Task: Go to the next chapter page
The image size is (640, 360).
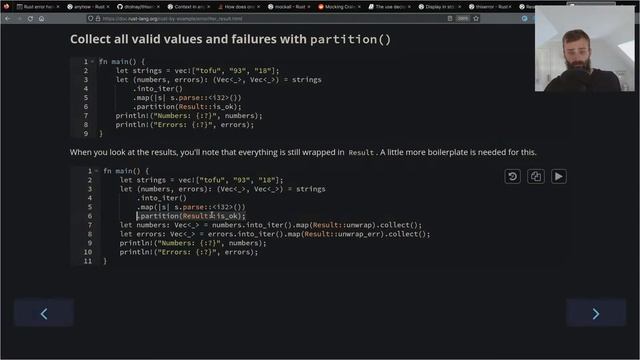Action: pyautogui.click(x=596, y=313)
